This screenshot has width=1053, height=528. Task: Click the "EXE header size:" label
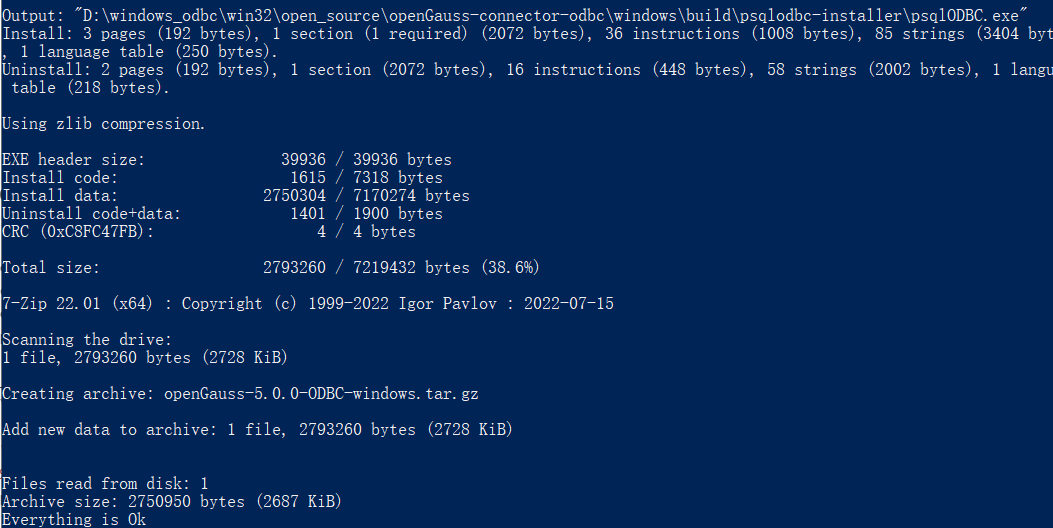coord(73,160)
